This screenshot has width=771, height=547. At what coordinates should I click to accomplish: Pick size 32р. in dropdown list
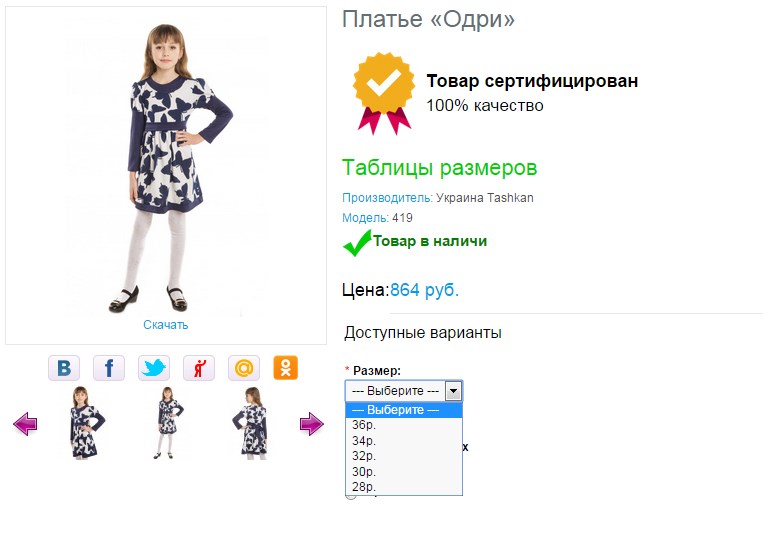click(364, 456)
